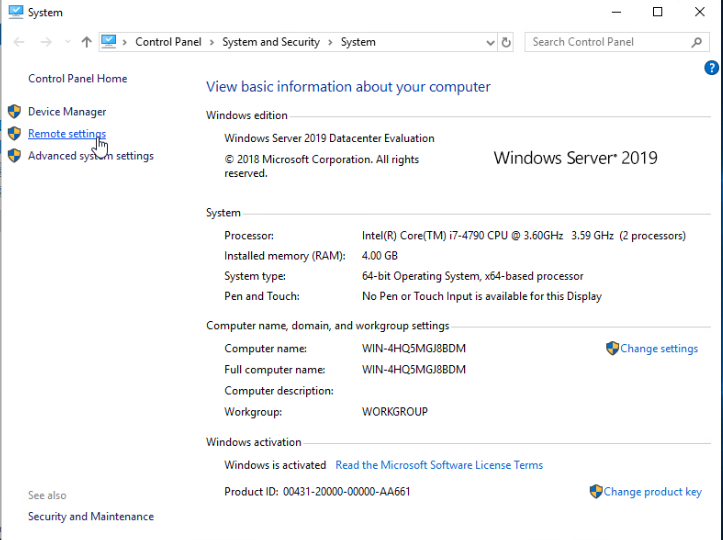The width and height of the screenshot is (723, 540).
Task: Click the System window title icon
Action: [16, 12]
